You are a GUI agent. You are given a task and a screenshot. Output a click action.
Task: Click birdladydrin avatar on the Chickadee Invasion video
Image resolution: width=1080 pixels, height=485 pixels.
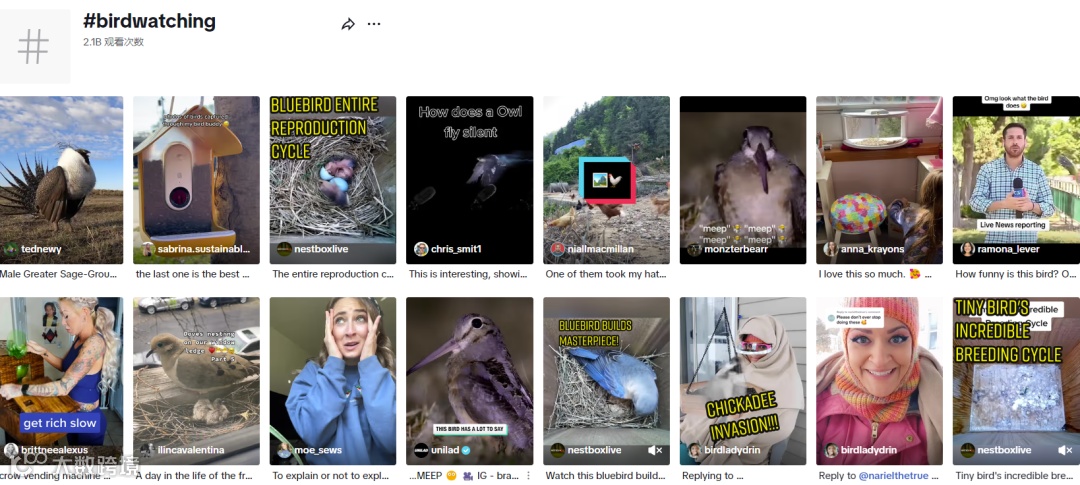694,450
